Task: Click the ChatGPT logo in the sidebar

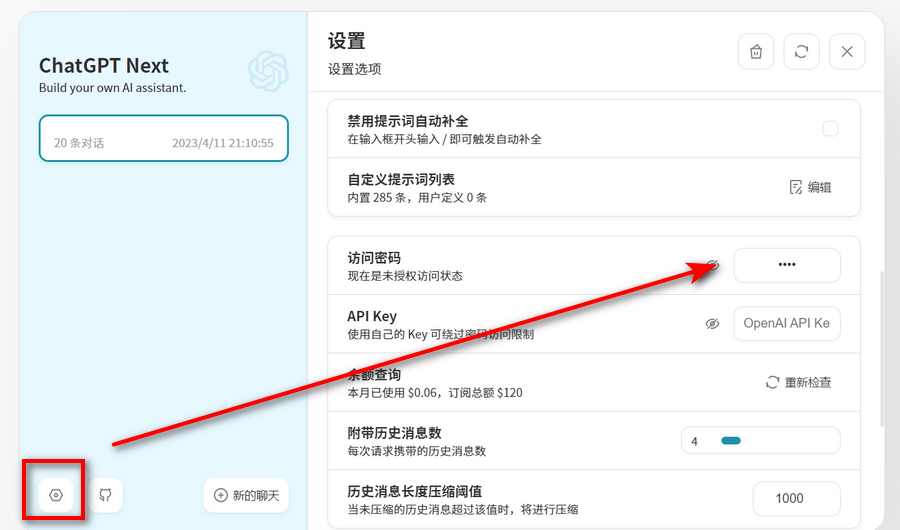Action: pos(268,72)
